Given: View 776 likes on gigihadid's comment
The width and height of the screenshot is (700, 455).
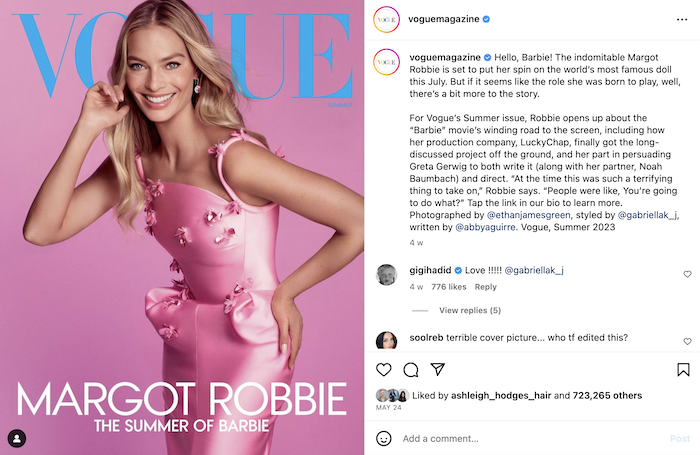Looking at the screenshot, I should tap(448, 287).
